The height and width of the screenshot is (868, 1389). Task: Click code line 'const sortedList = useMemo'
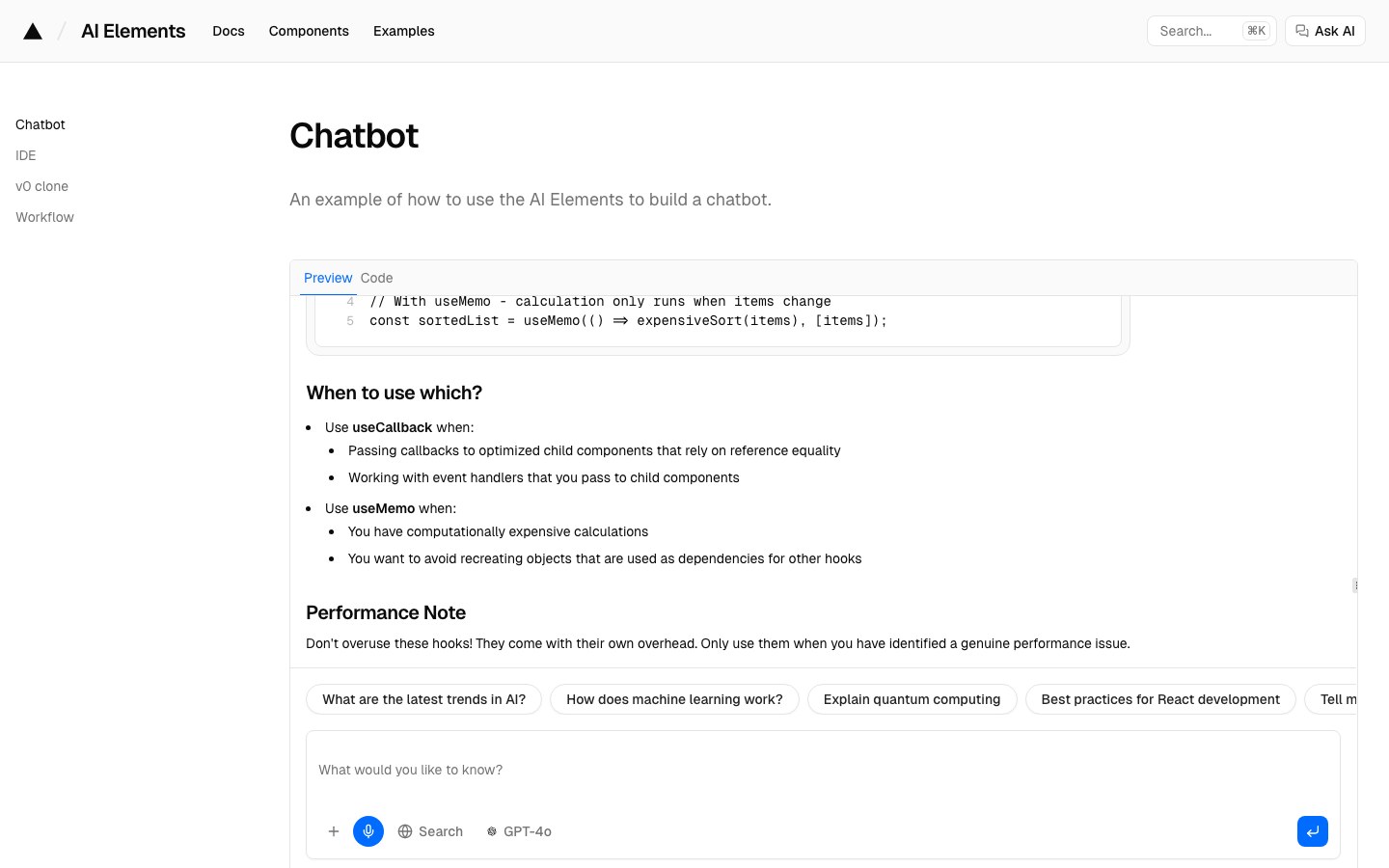[628, 321]
